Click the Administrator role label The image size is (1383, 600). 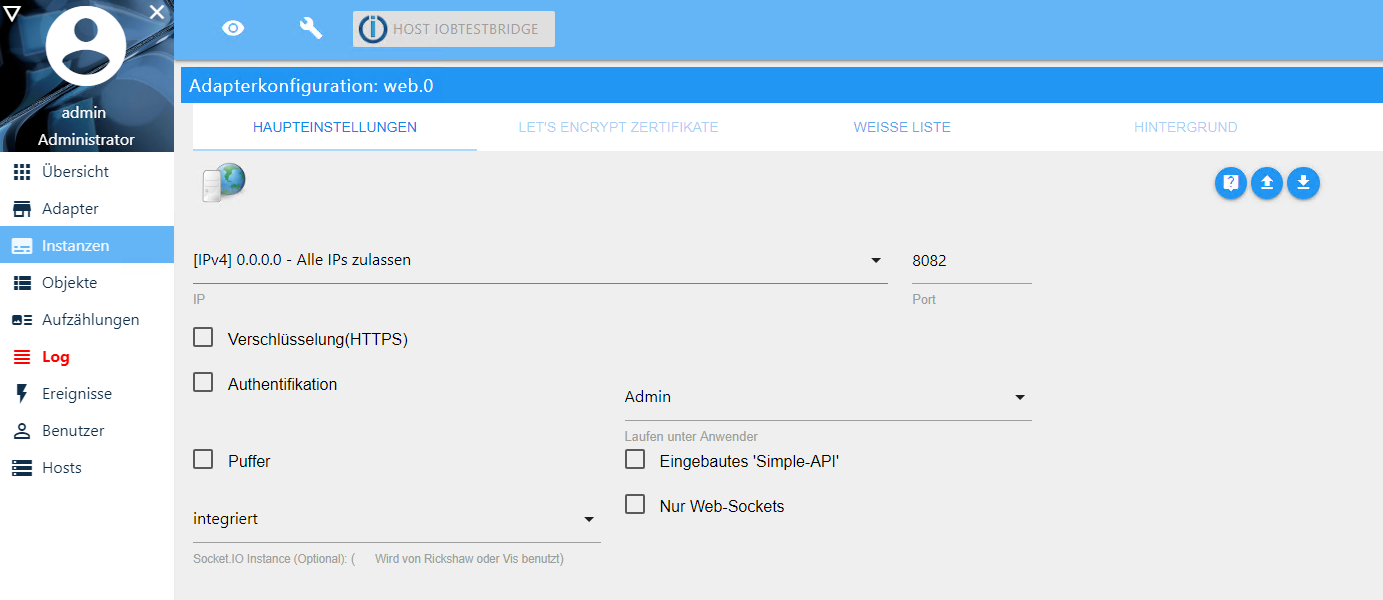click(86, 140)
